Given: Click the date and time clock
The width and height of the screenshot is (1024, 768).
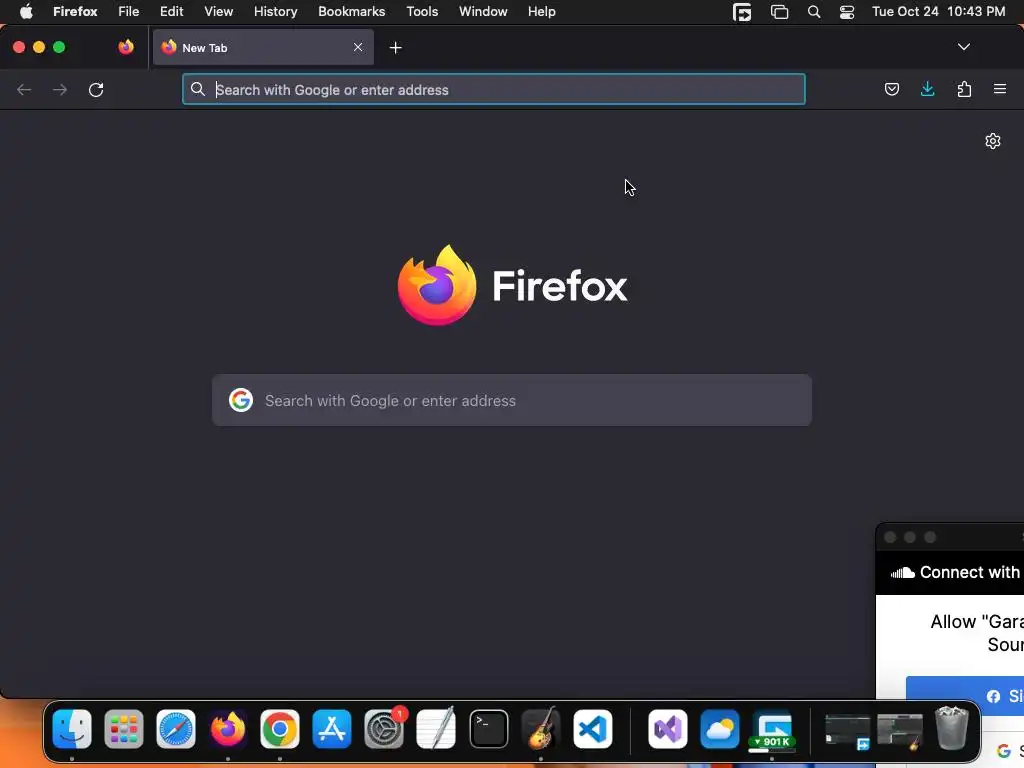Looking at the screenshot, I should tap(938, 12).
